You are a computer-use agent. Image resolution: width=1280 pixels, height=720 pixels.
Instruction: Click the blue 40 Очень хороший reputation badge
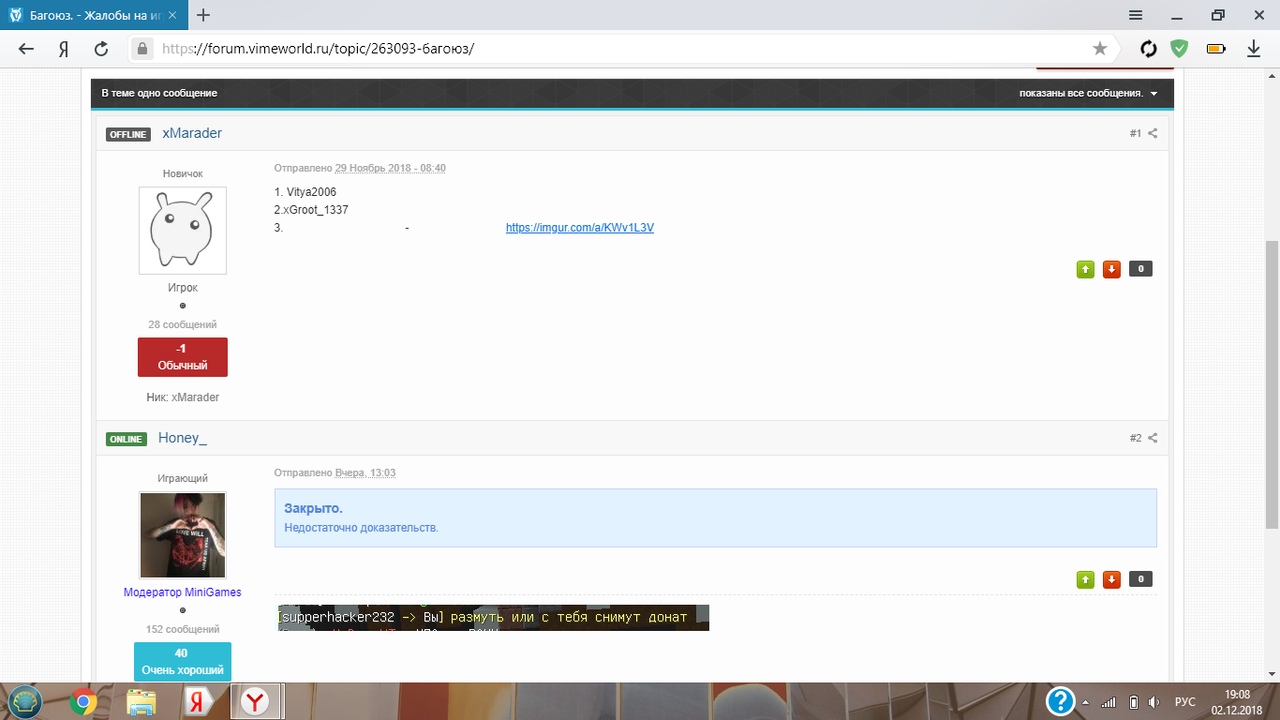[x=182, y=661]
